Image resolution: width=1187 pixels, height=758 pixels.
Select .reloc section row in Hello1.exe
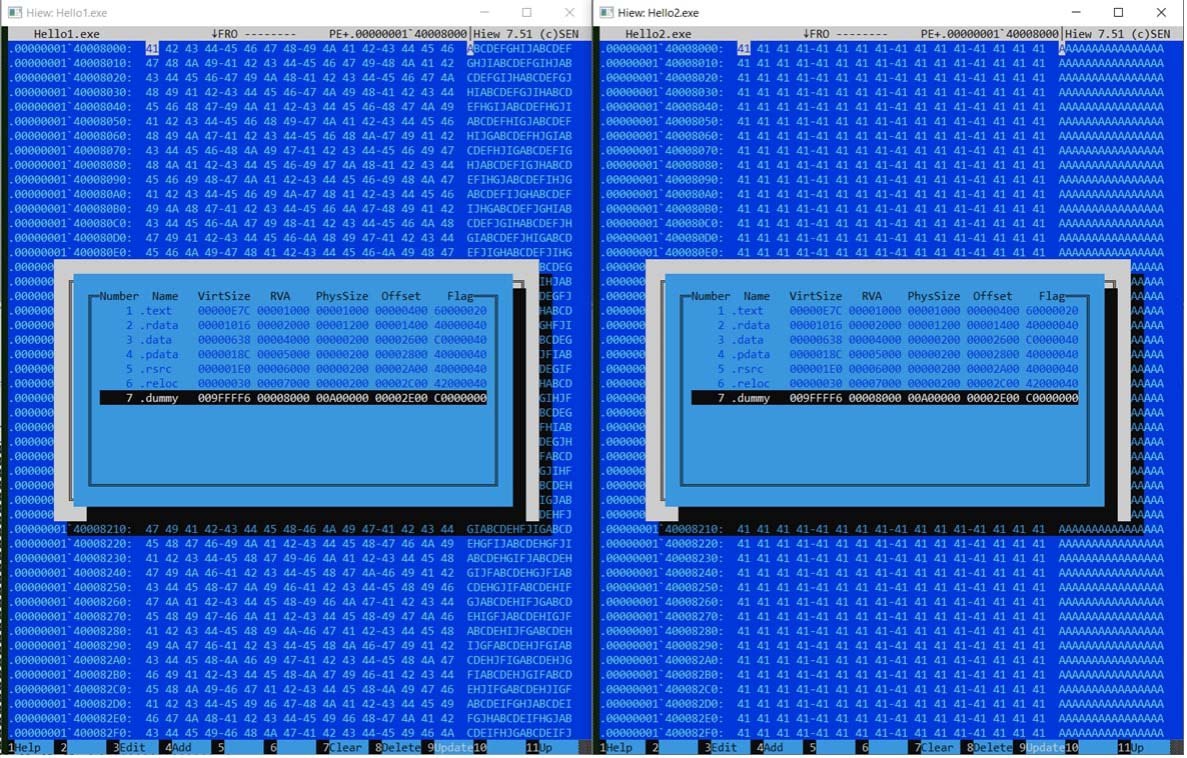(294, 383)
